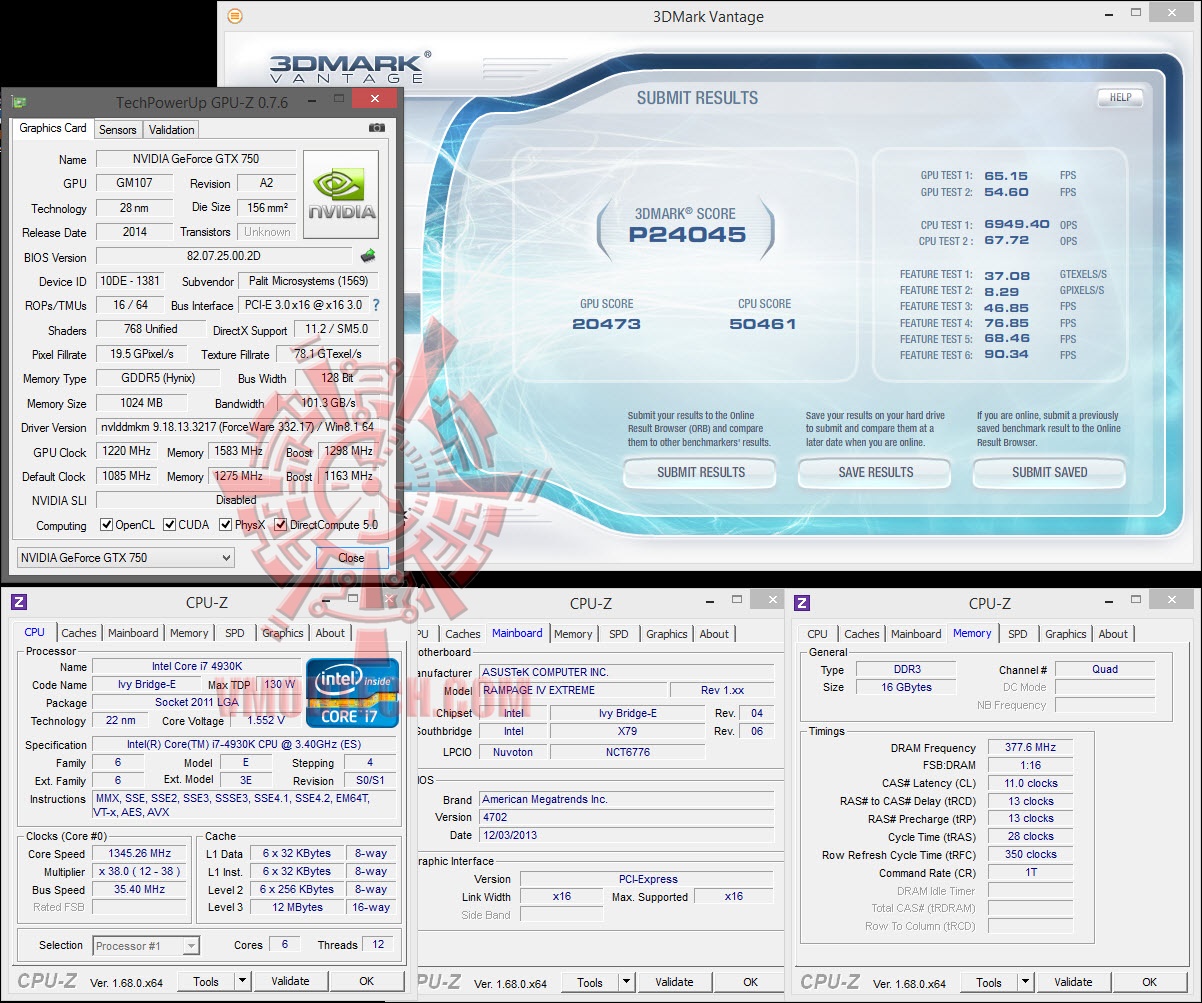Click the 3DMark Vantage orange title icon
Viewport: 1202px width, 1003px height.
pyautogui.click(x=234, y=16)
